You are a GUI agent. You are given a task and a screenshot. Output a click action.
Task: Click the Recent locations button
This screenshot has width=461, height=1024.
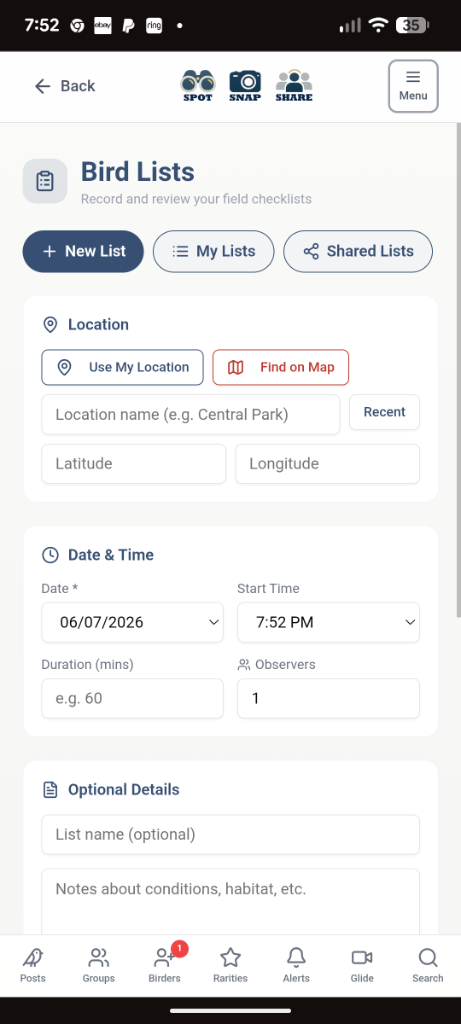(385, 412)
